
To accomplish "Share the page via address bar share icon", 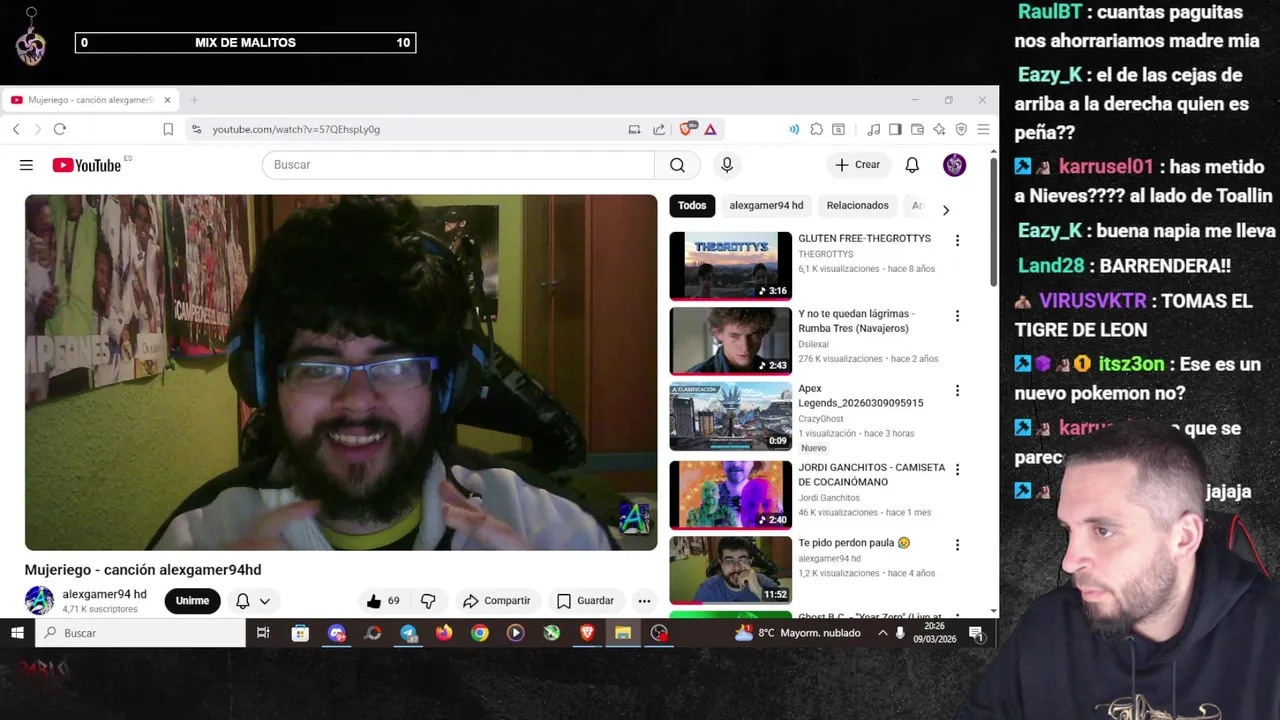I will tap(659, 129).
